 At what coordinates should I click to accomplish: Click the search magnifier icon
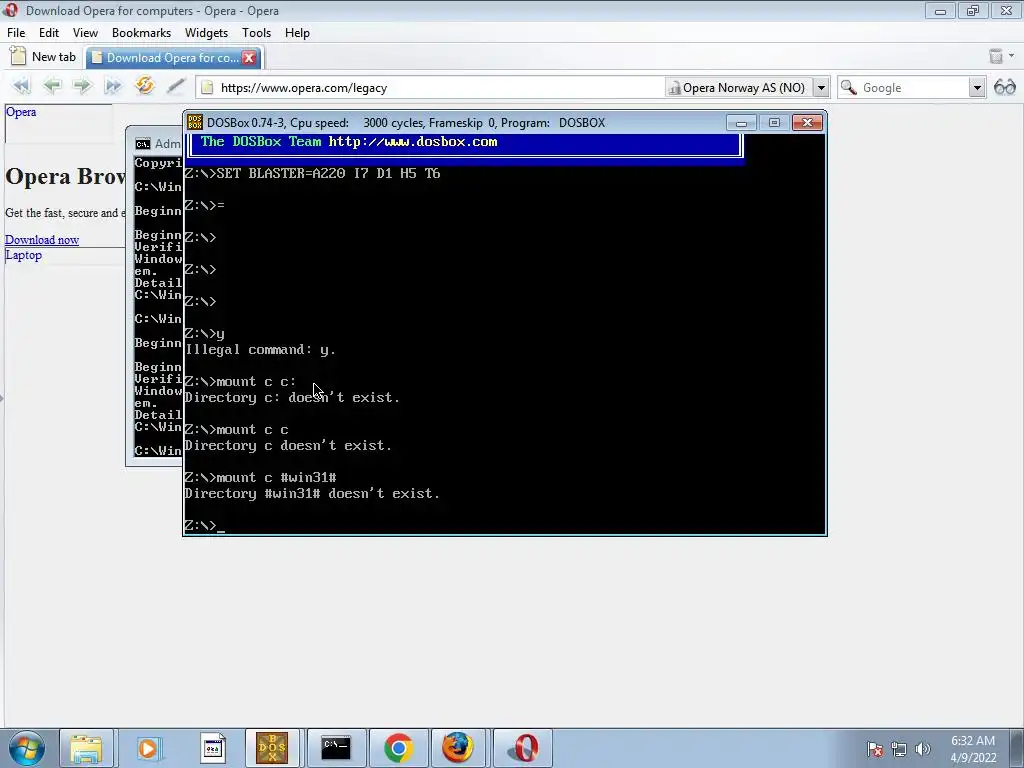click(x=848, y=88)
